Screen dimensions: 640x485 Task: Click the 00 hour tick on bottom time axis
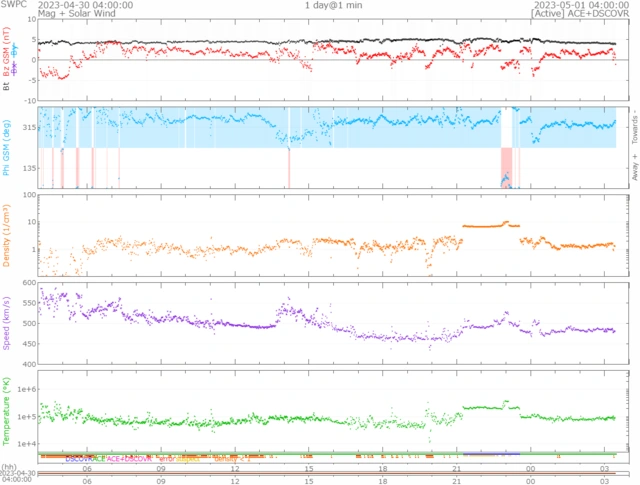pyautogui.click(x=530, y=466)
